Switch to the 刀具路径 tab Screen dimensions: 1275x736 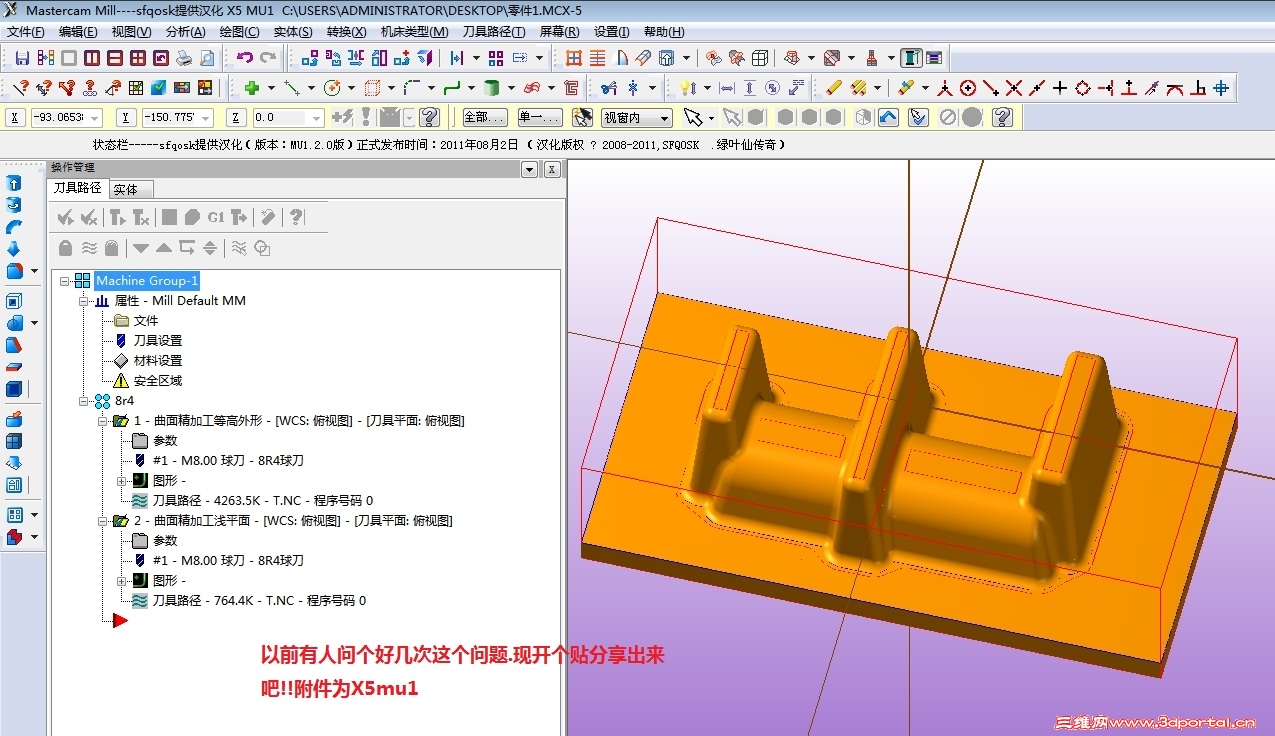tap(77, 188)
